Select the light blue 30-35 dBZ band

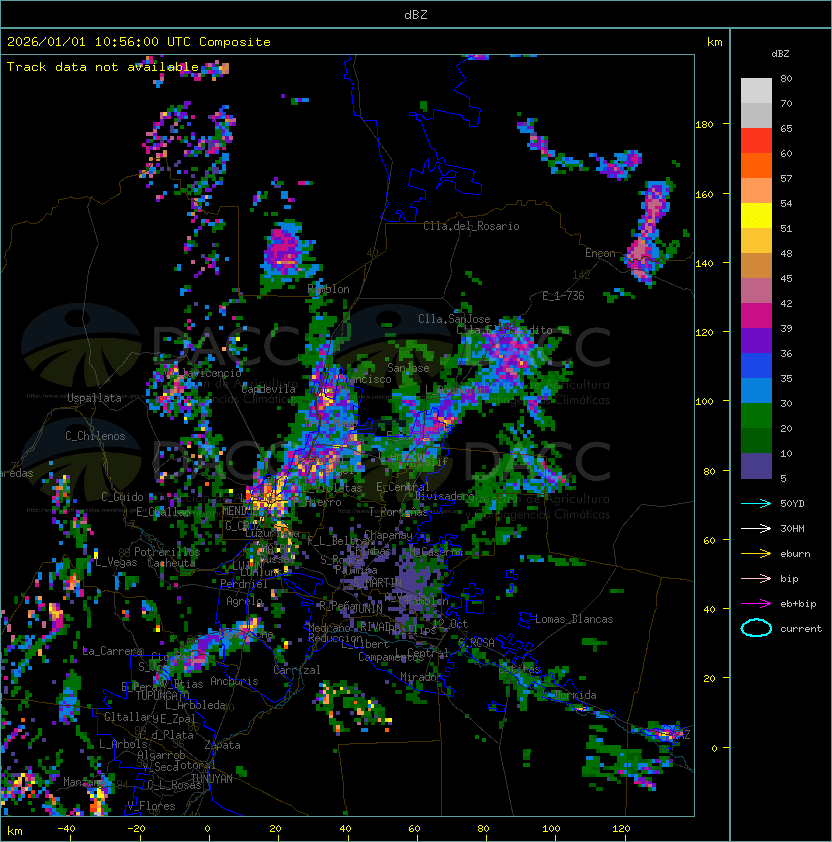coord(756,390)
